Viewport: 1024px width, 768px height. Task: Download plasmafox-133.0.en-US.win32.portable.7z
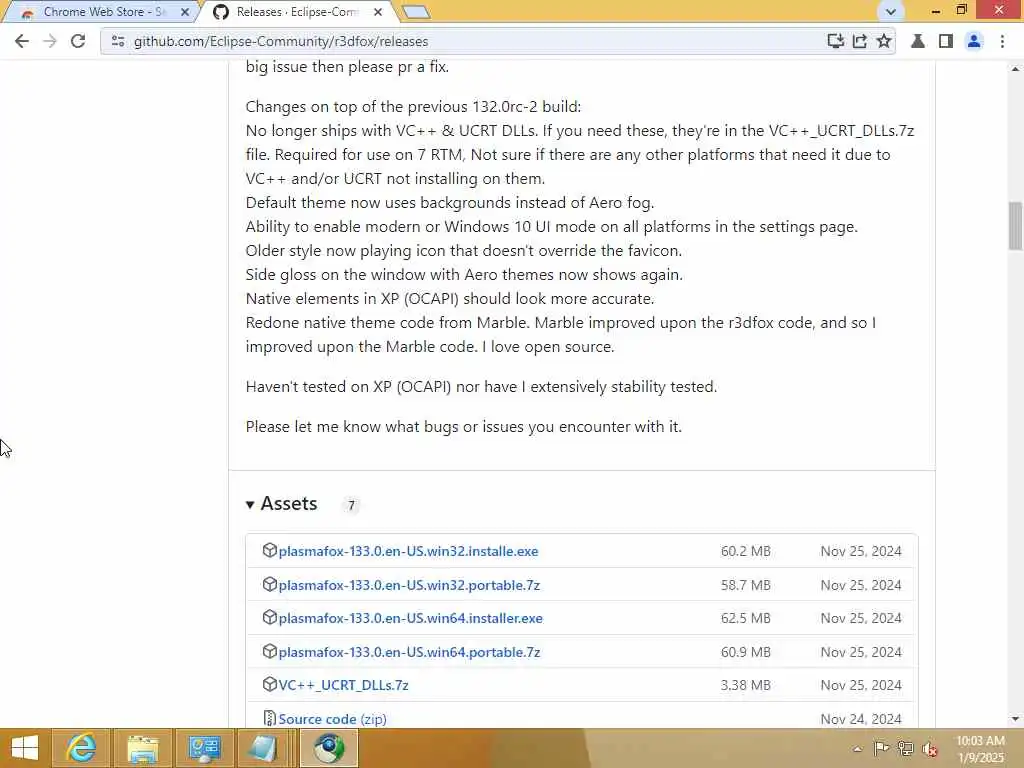click(x=409, y=585)
